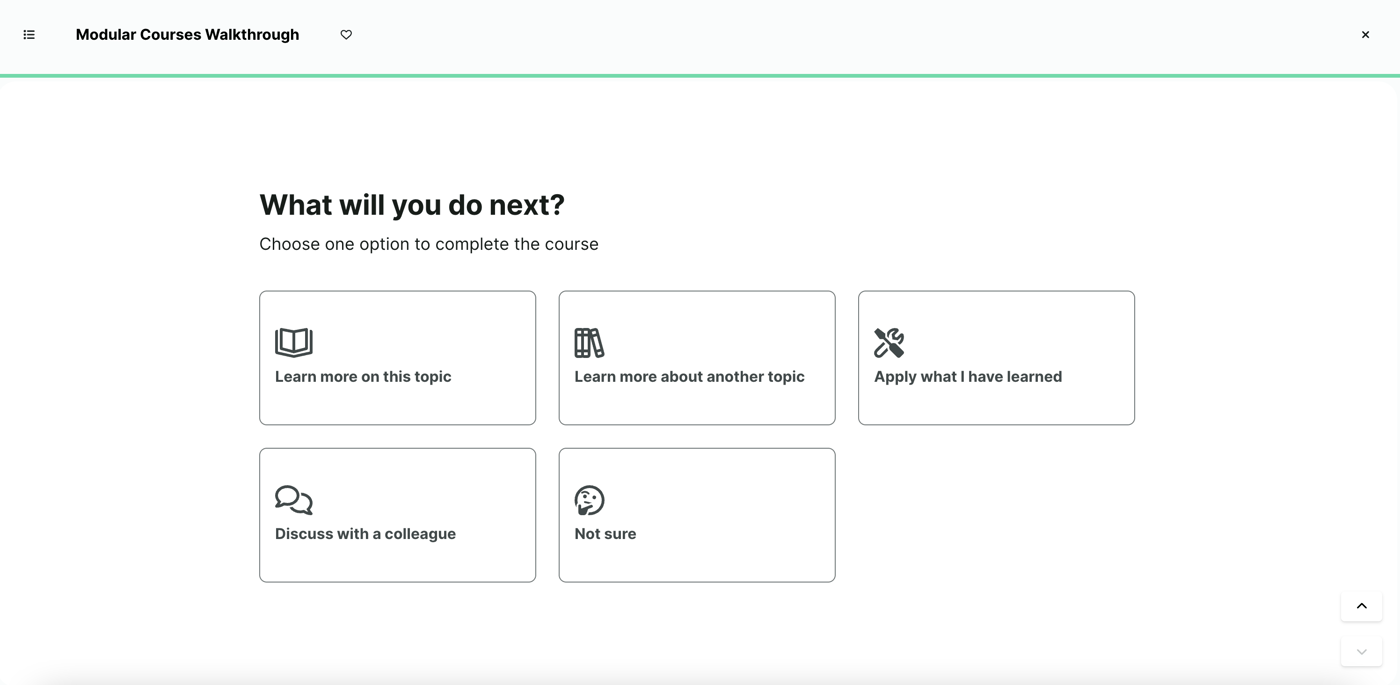
Task: Select the 'Apply what I have learned' option
Action: (x=995, y=357)
